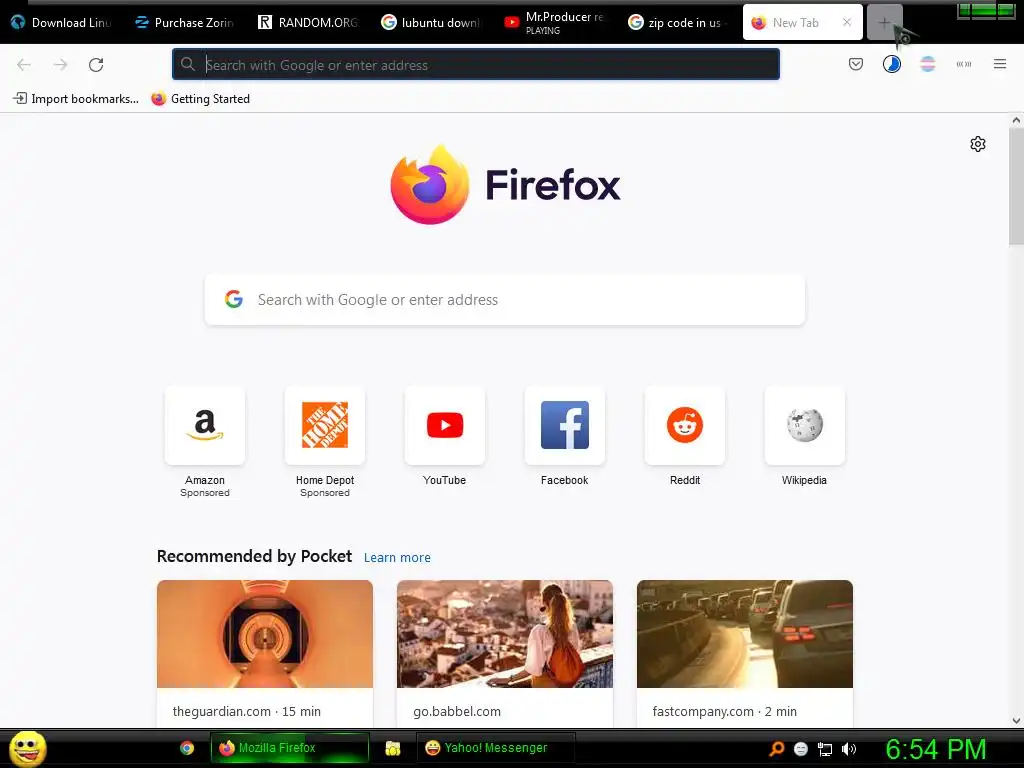Open theguardian.com Pocket story thumbnail

(265, 633)
